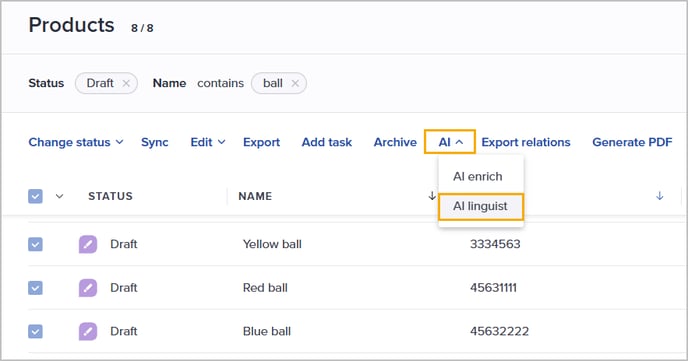The width and height of the screenshot is (688, 361).
Task: Uncheck the Red ball row checkbox
Action: (x=36, y=288)
